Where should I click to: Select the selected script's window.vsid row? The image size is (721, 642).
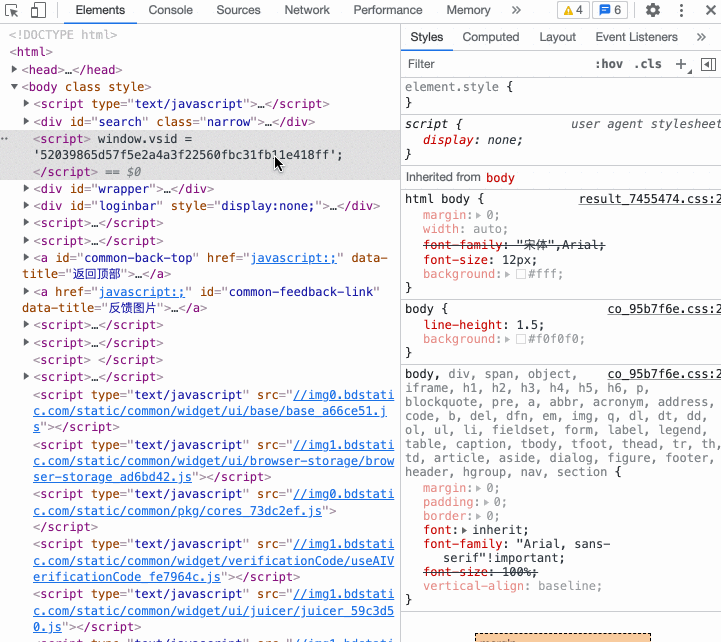point(200,155)
